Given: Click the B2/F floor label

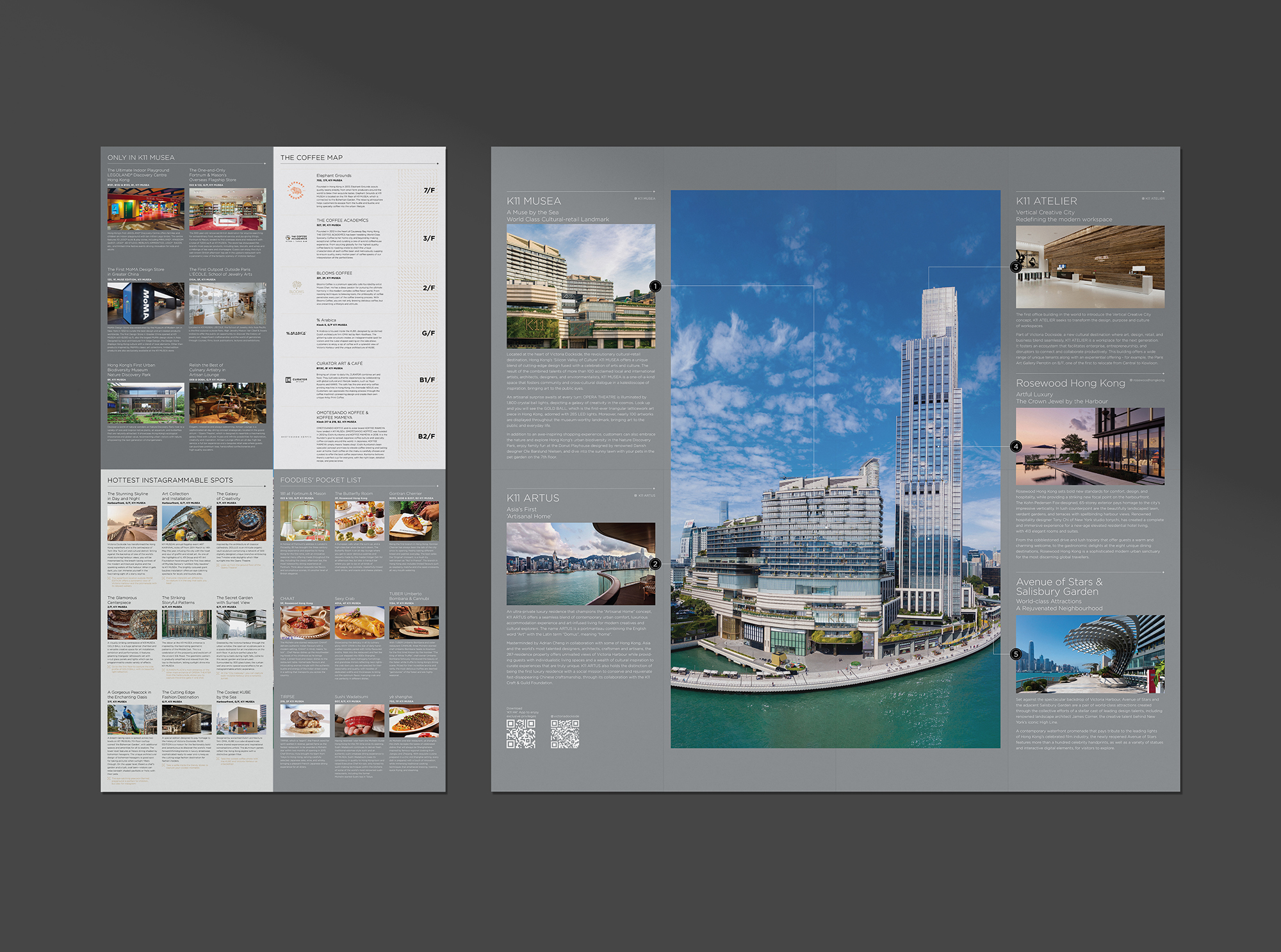Looking at the screenshot, I should (x=426, y=436).
